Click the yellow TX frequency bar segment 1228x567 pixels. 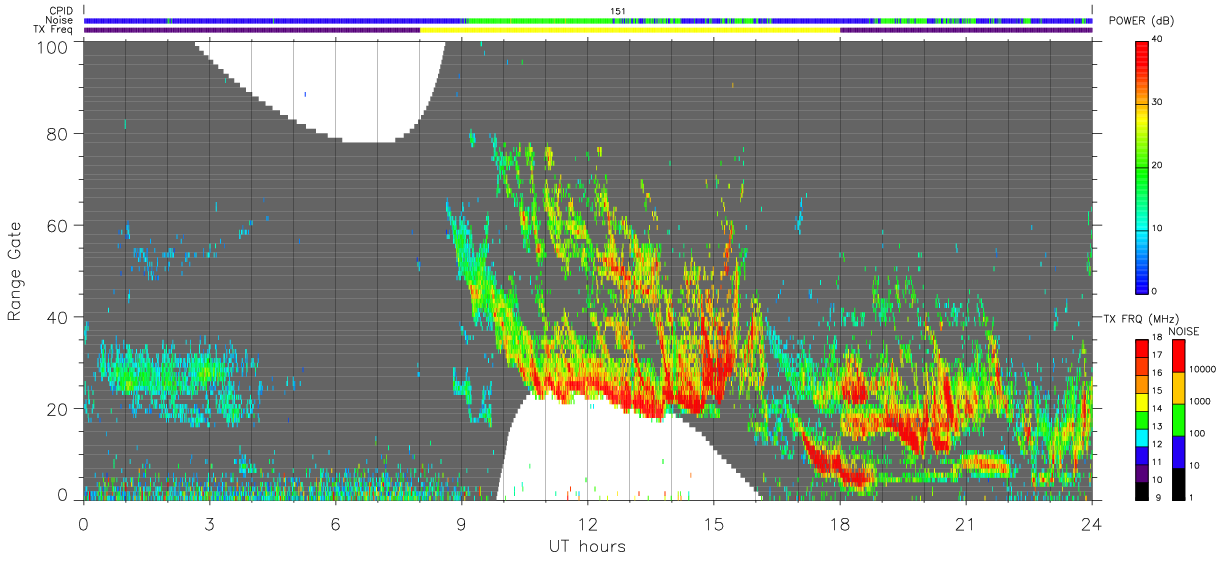coord(630,30)
